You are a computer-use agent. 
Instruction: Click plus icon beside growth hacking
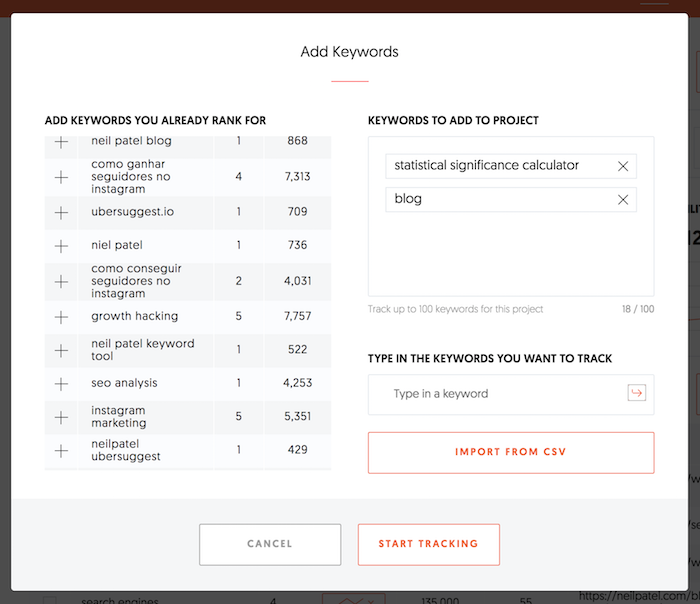pos(61,317)
